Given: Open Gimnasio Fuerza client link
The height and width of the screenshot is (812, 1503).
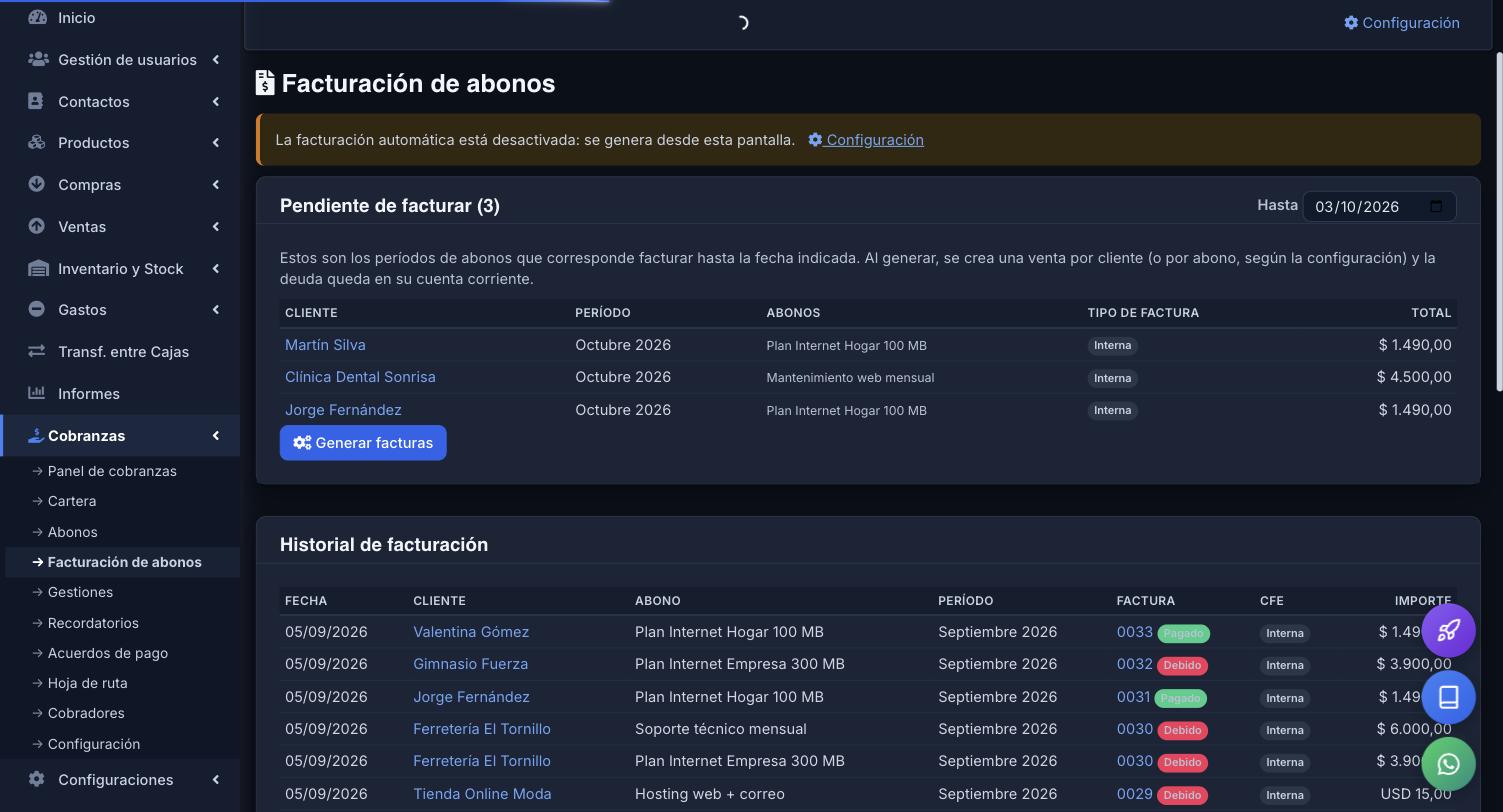Looking at the screenshot, I should coord(470,664).
